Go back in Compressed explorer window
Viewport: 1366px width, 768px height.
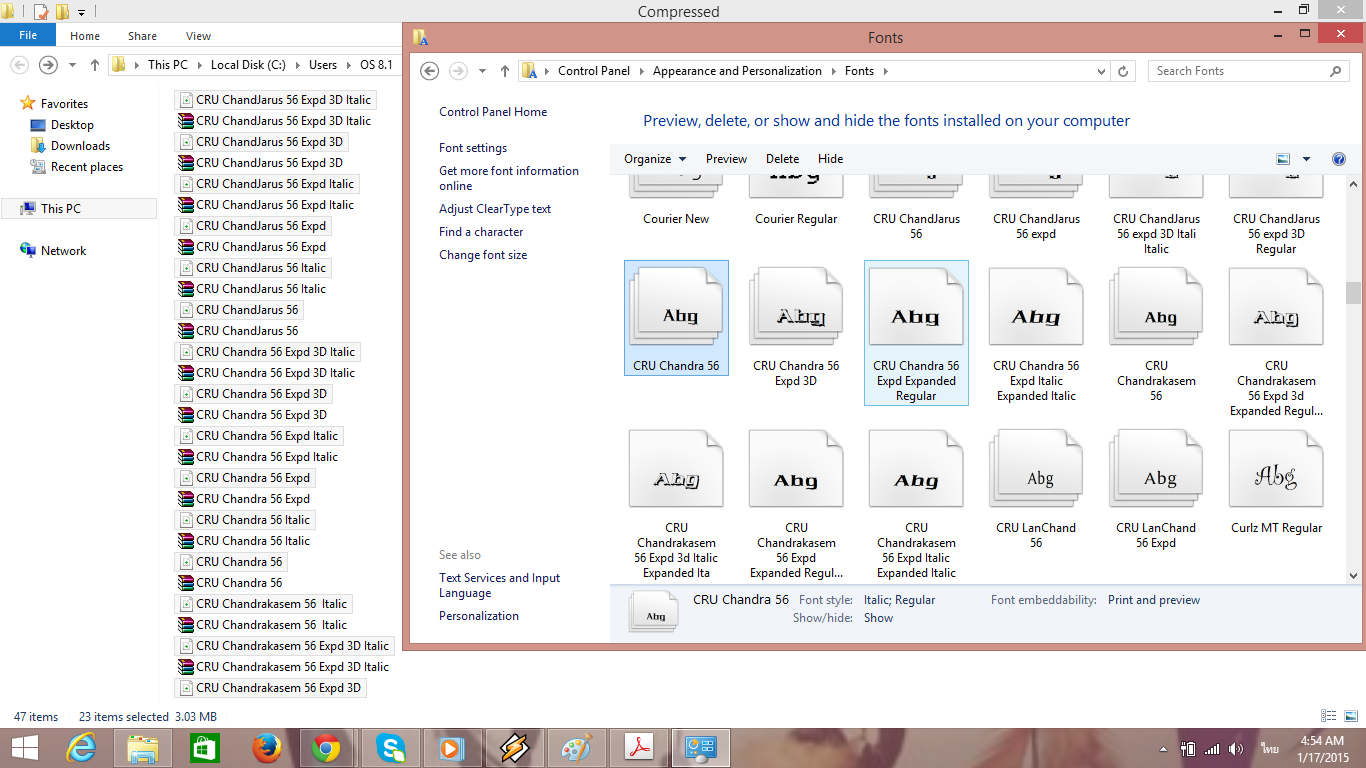coord(19,64)
